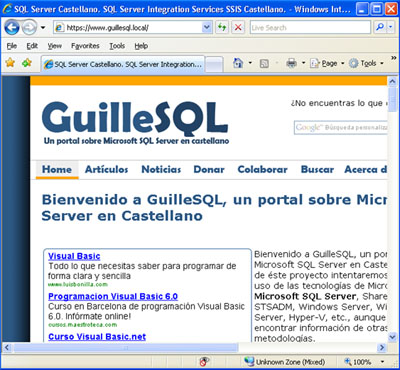This screenshot has height=370, width=400.
Task: Click the Back navigation button
Action: (x=12, y=28)
